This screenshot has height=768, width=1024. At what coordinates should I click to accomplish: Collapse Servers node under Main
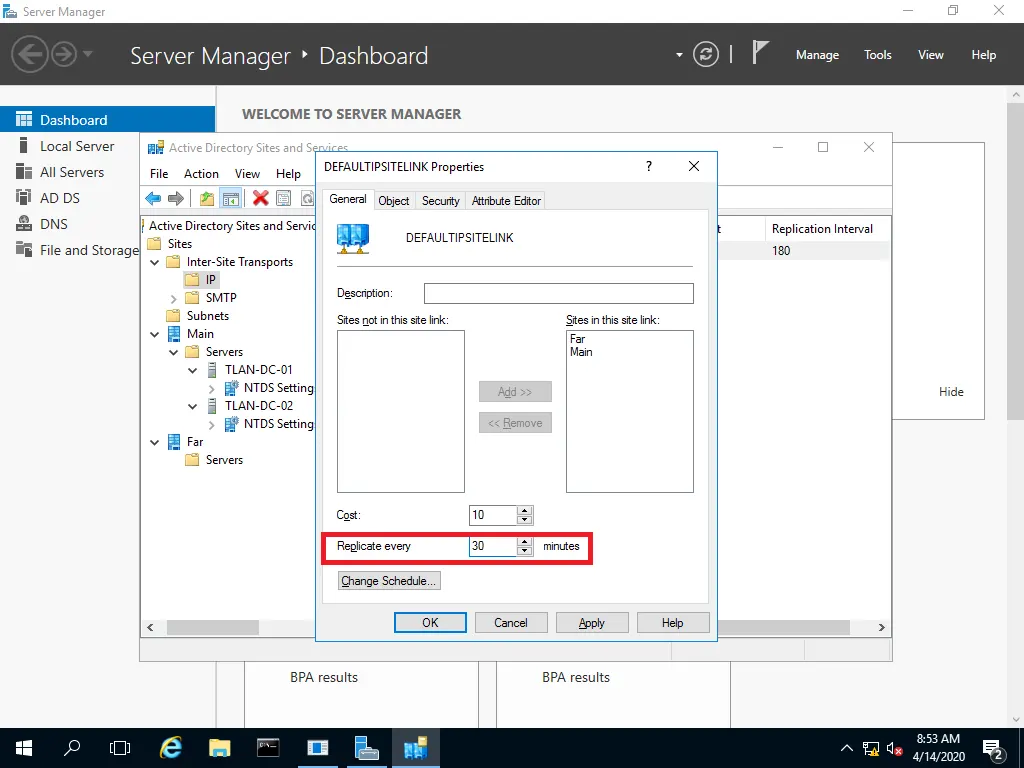pyautogui.click(x=174, y=352)
